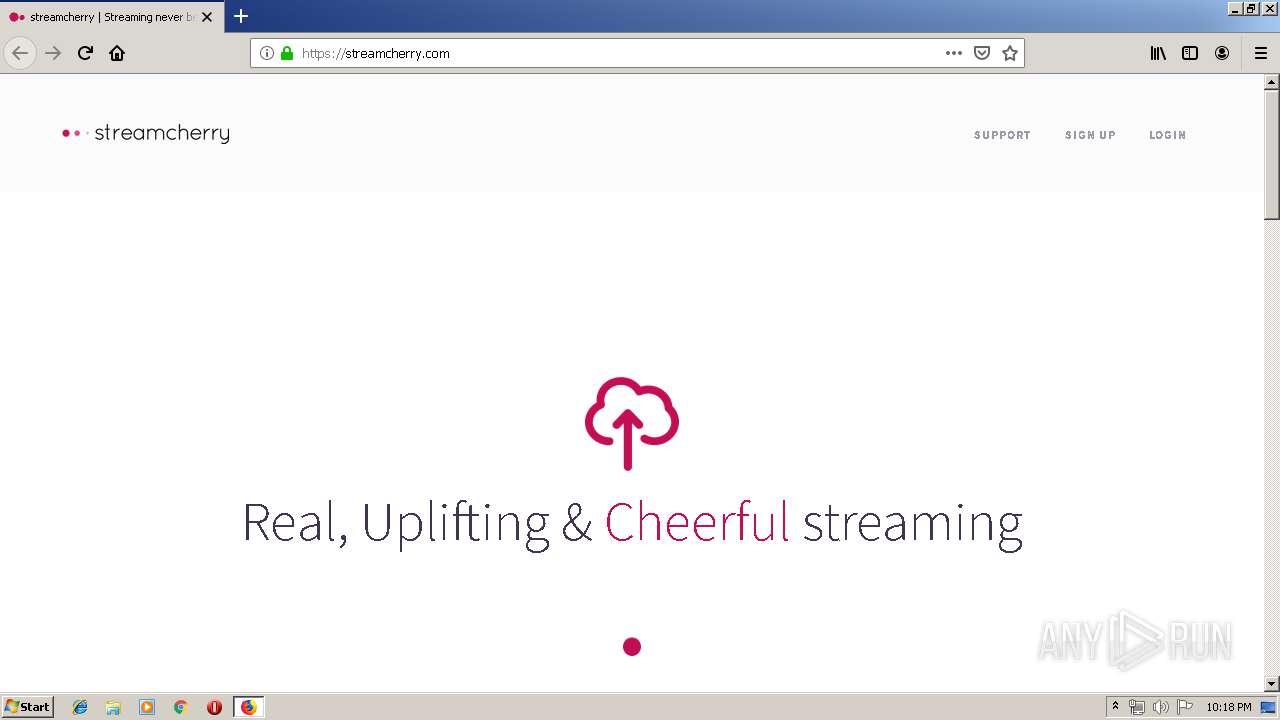Open the Library view icon
1280x720 pixels.
[x=1158, y=53]
